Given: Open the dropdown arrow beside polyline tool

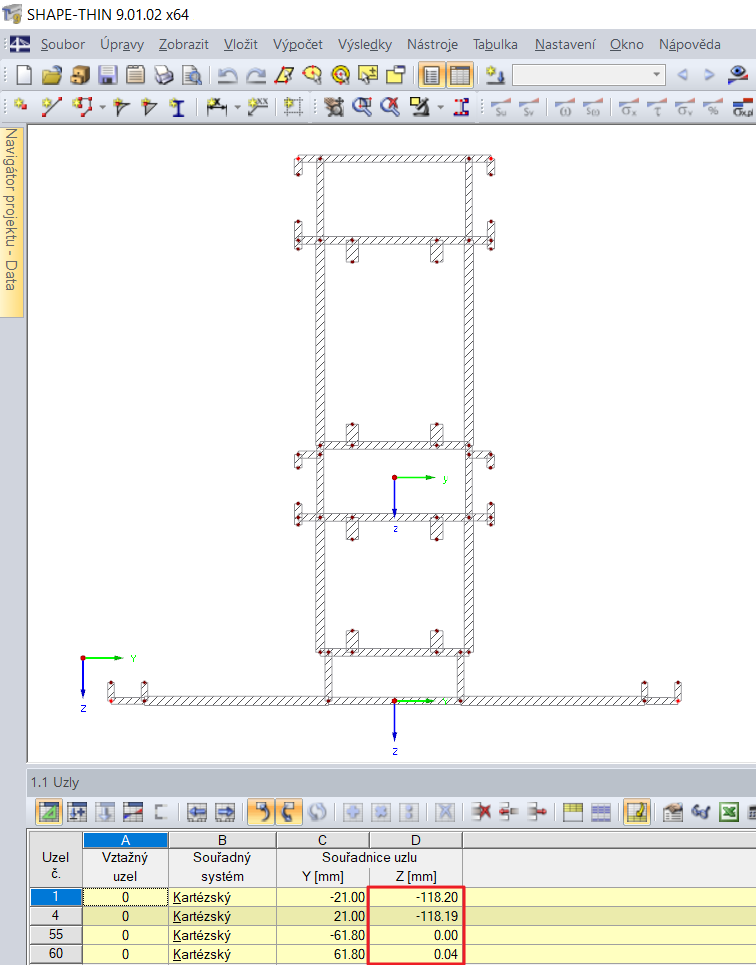Looking at the screenshot, I should click(102, 107).
